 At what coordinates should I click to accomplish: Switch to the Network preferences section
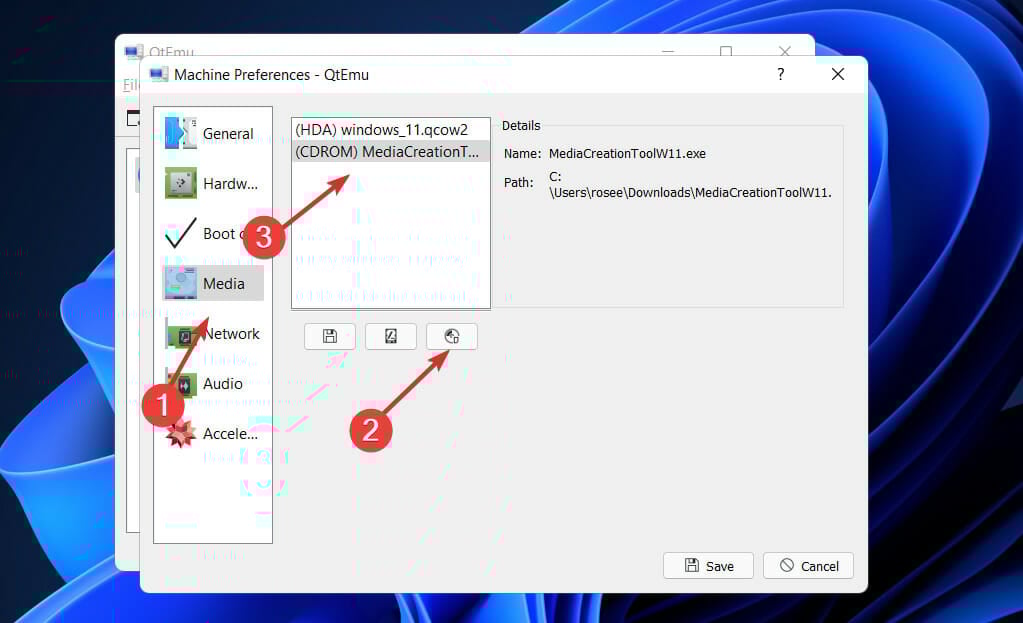(x=213, y=333)
